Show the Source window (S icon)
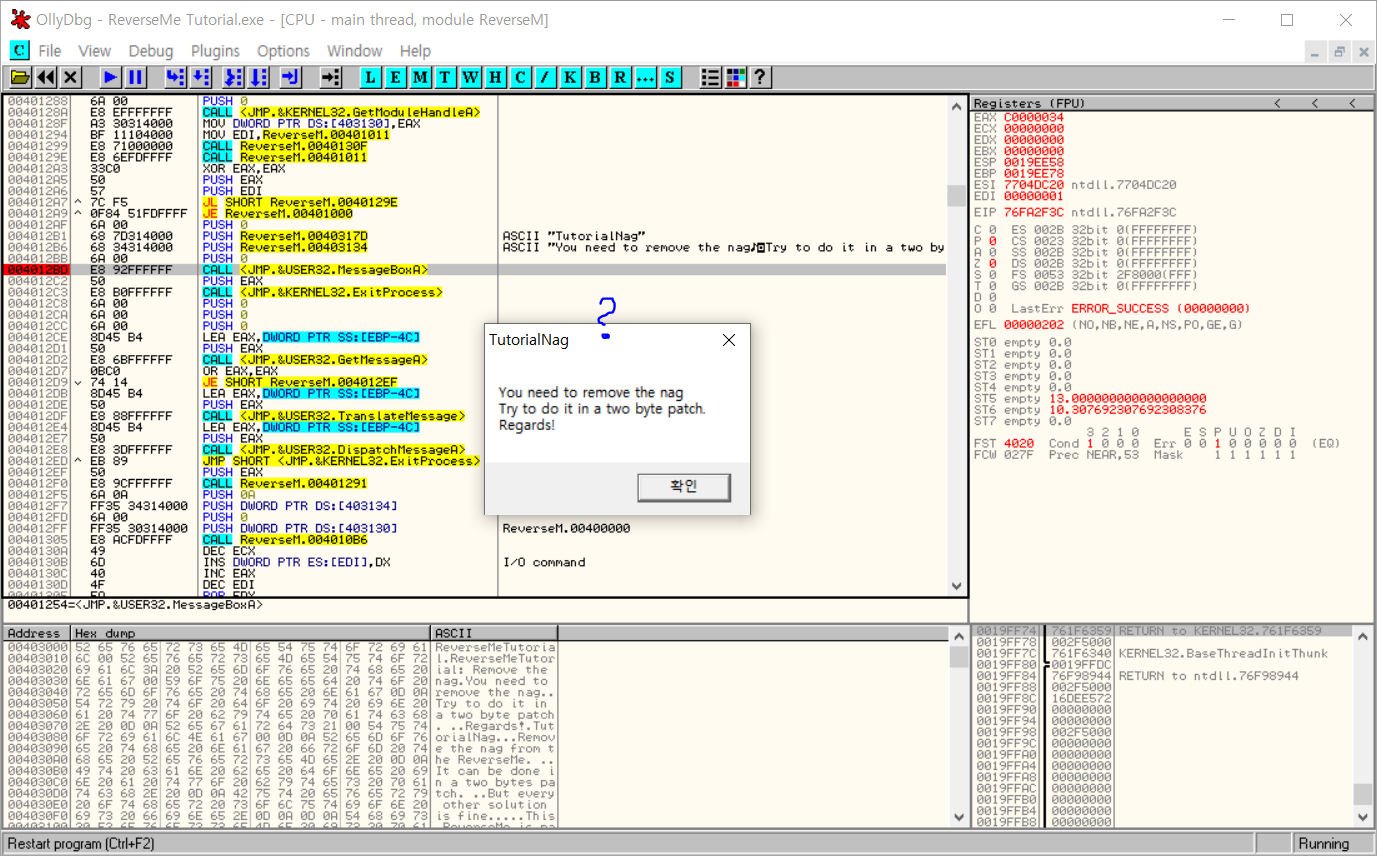Viewport: 1377px width, 856px height. pos(670,77)
